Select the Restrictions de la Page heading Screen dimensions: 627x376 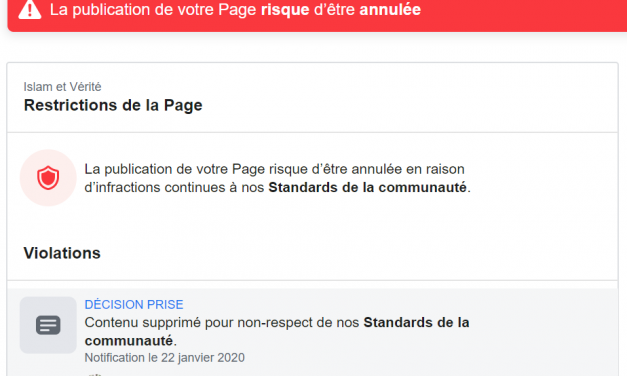click(x=113, y=105)
